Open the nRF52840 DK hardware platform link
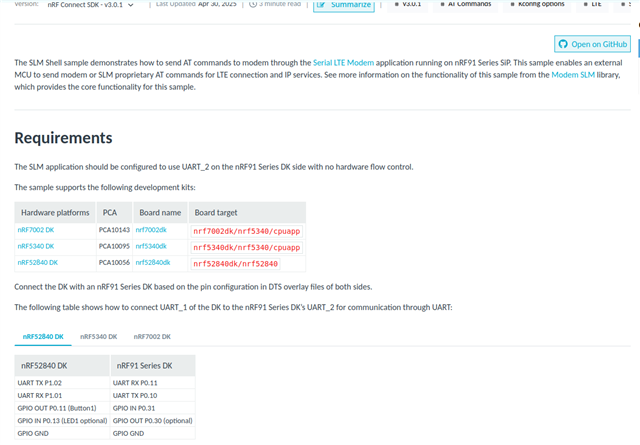 pos(38,263)
